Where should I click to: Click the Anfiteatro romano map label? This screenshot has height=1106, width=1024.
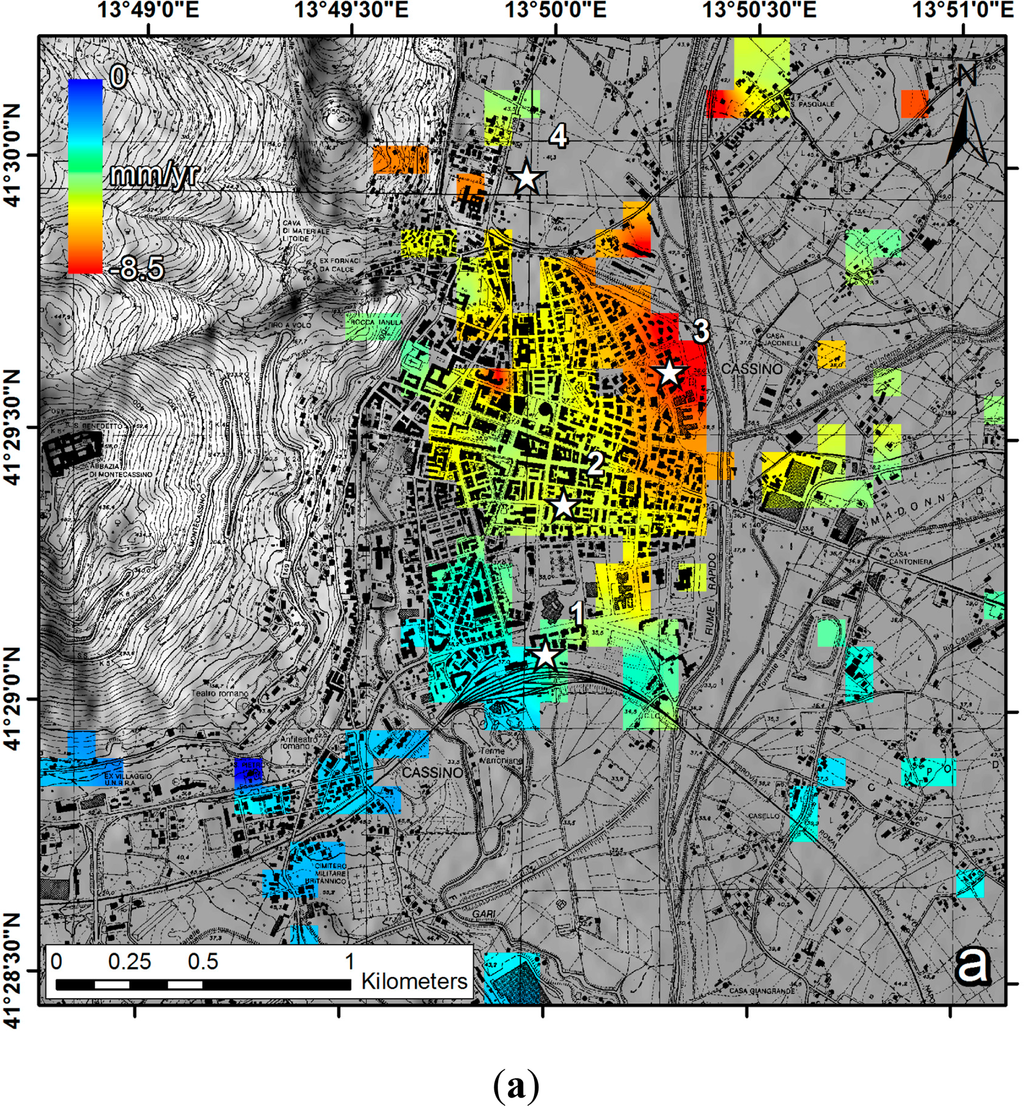point(300,742)
